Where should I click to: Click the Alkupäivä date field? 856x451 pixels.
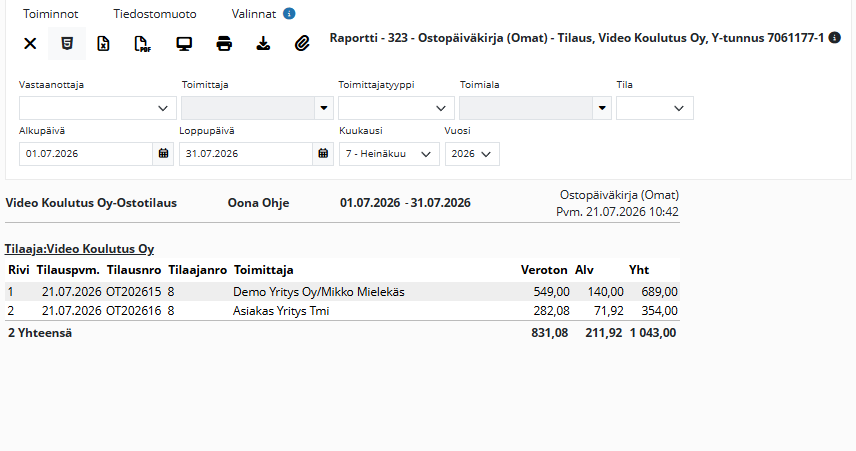point(86,154)
